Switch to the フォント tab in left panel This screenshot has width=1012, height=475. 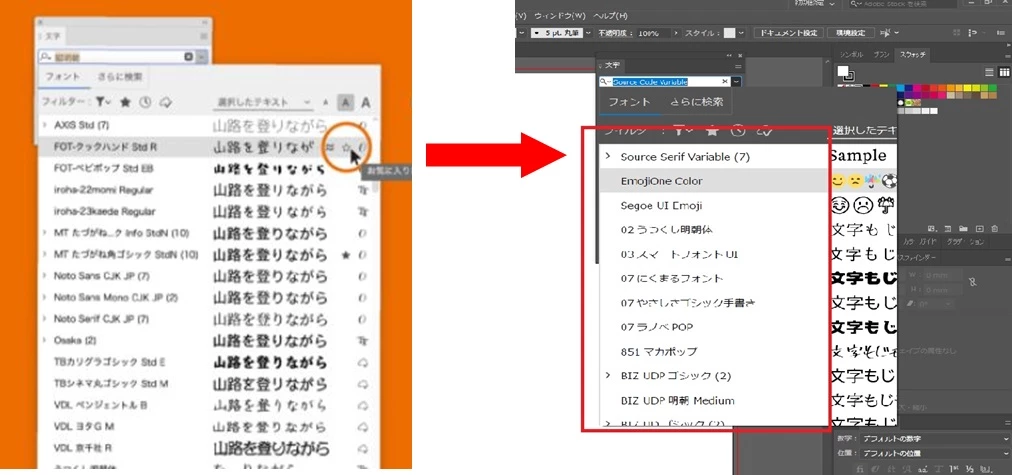[x=63, y=77]
